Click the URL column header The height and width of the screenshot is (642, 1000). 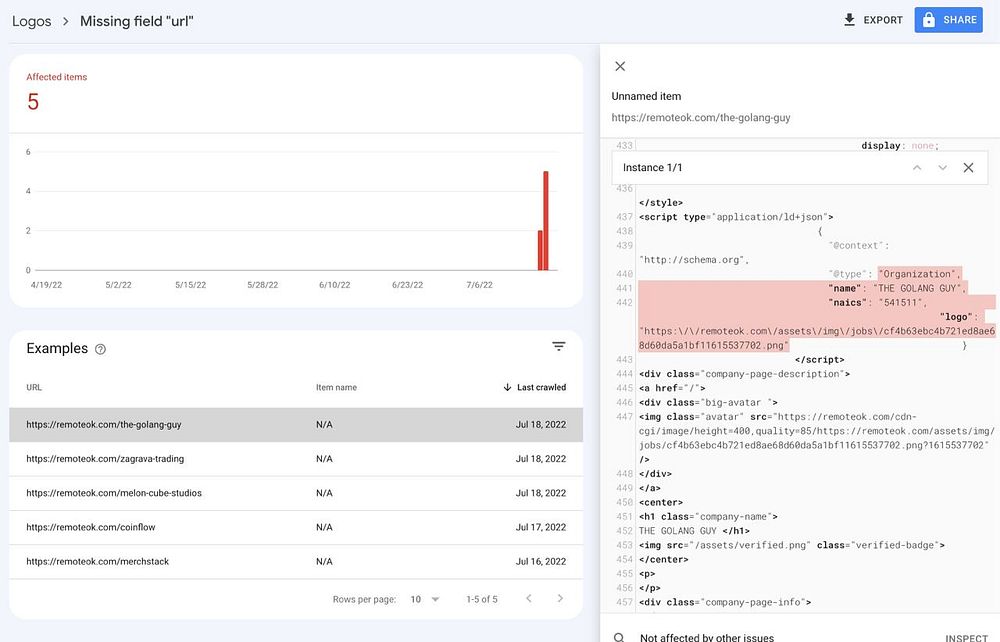34,387
